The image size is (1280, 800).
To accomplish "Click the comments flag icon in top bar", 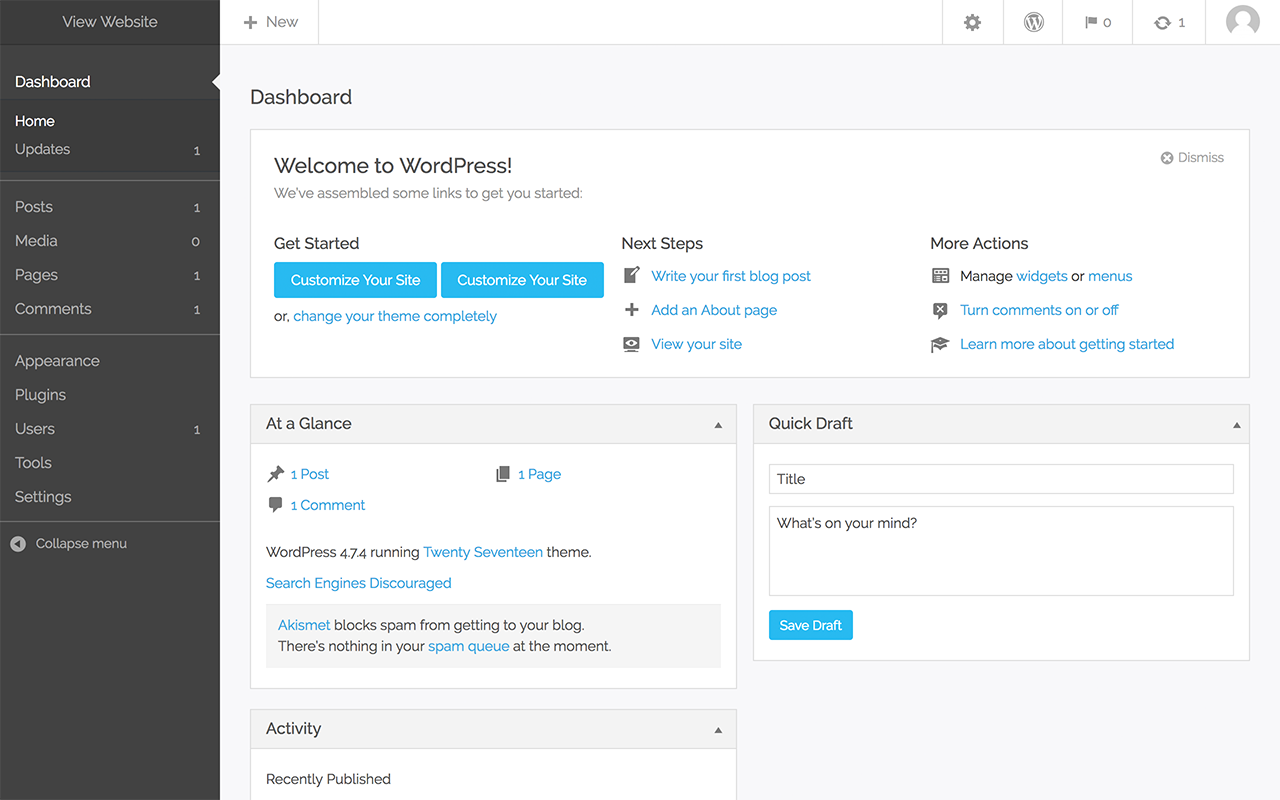I will (1092, 22).
